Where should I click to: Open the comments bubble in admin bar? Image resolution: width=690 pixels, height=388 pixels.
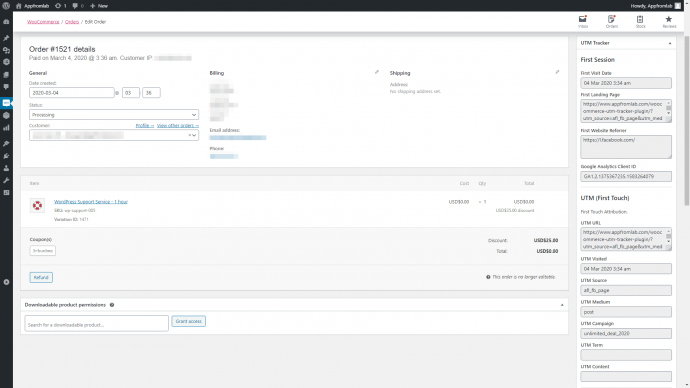coord(78,6)
